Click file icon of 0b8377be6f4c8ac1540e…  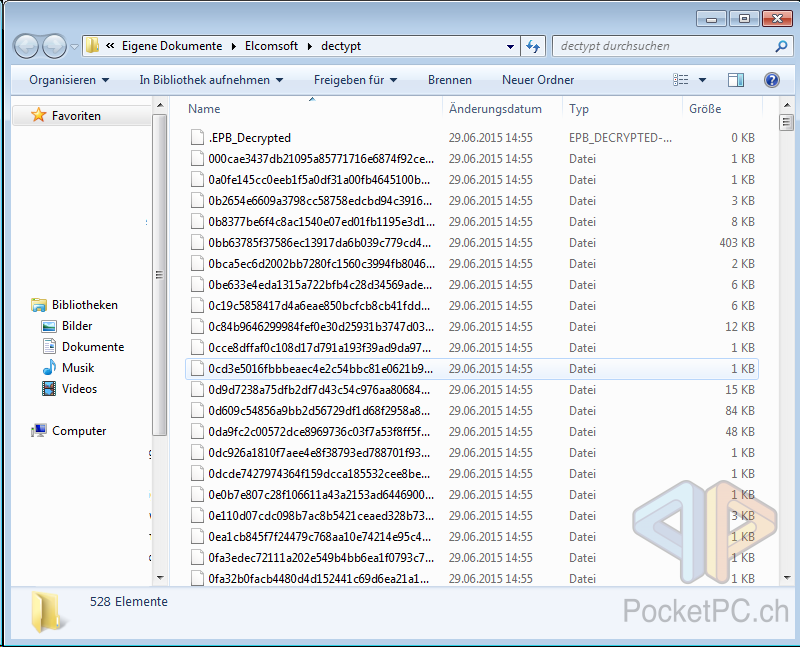pyautogui.click(x=197, y=221)
